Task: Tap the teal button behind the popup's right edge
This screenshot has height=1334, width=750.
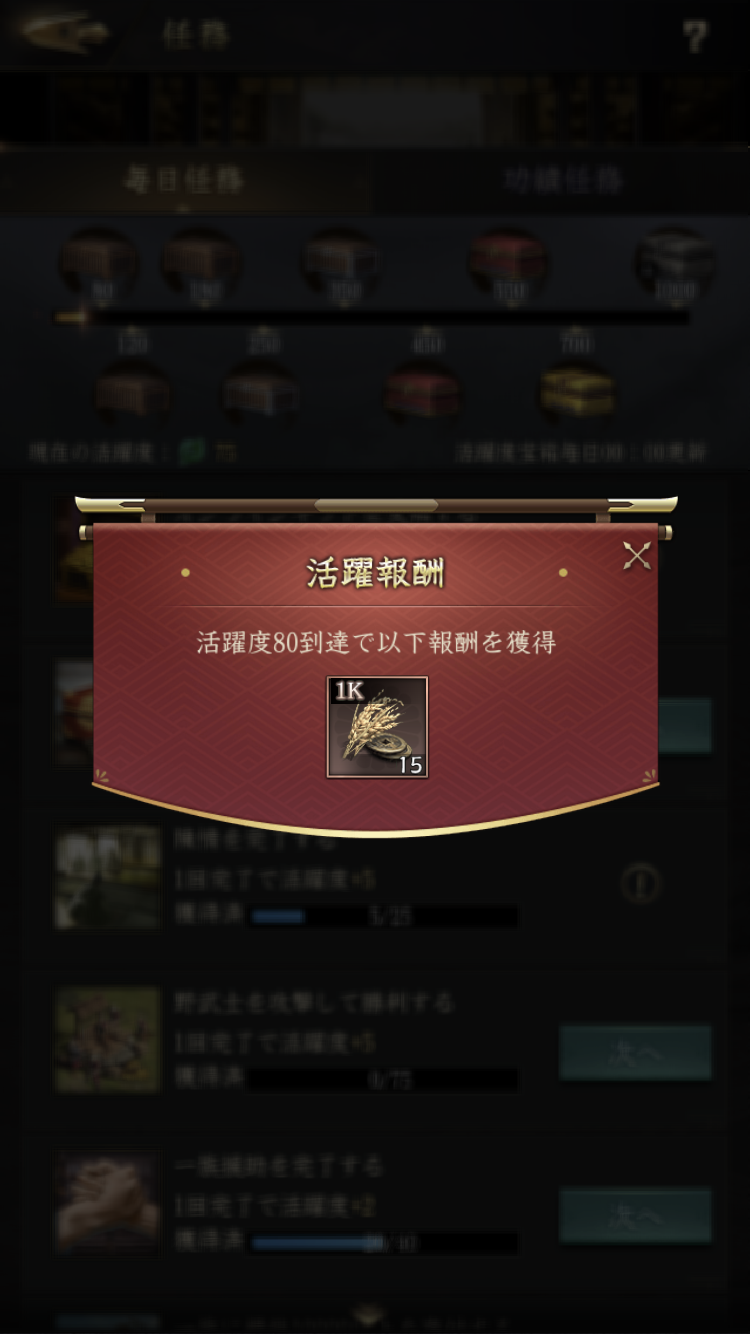Action: (685, 725)
